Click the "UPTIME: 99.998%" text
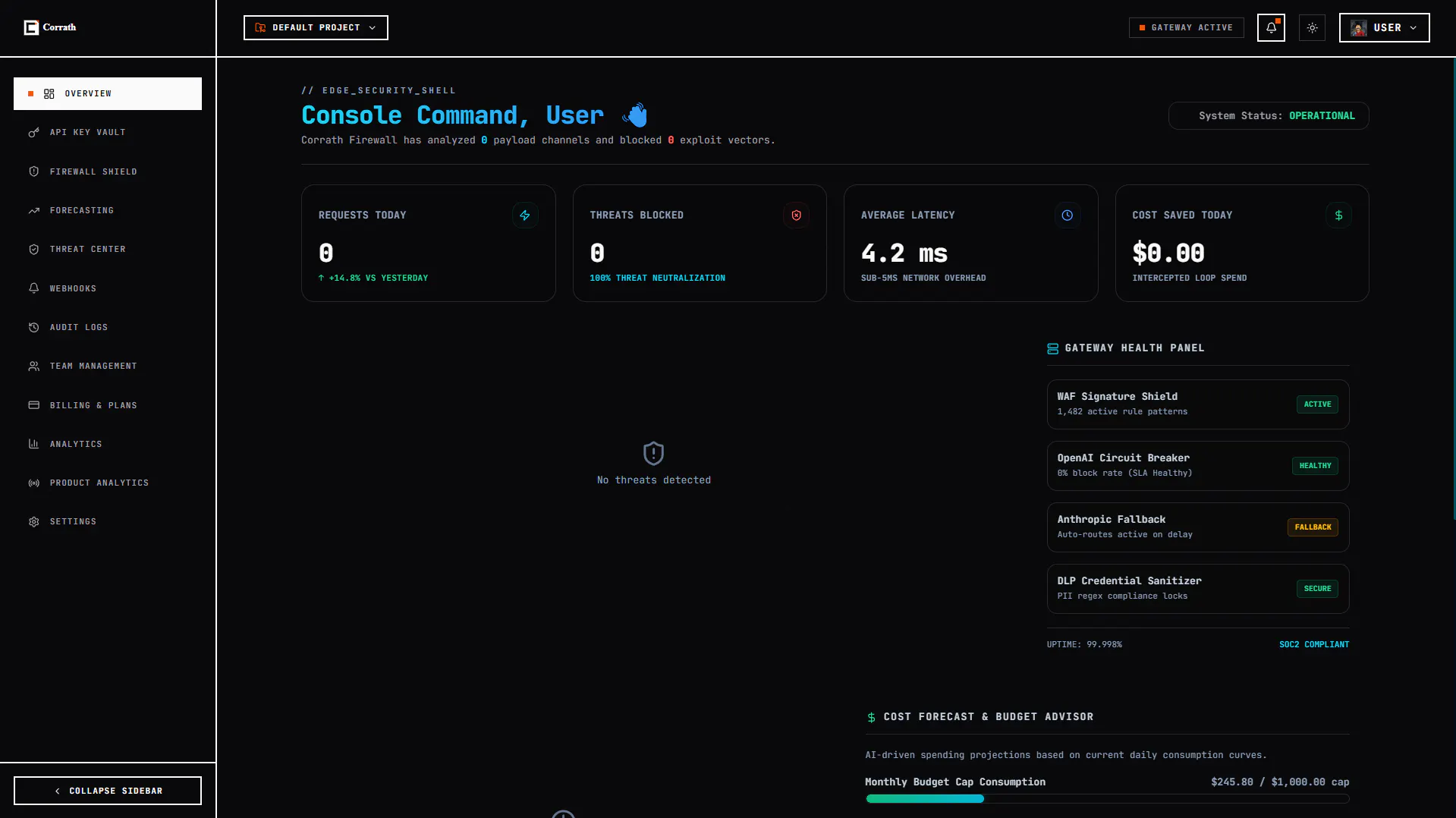Viewport: 1456px width, 818px height. tap(1084, 644)
